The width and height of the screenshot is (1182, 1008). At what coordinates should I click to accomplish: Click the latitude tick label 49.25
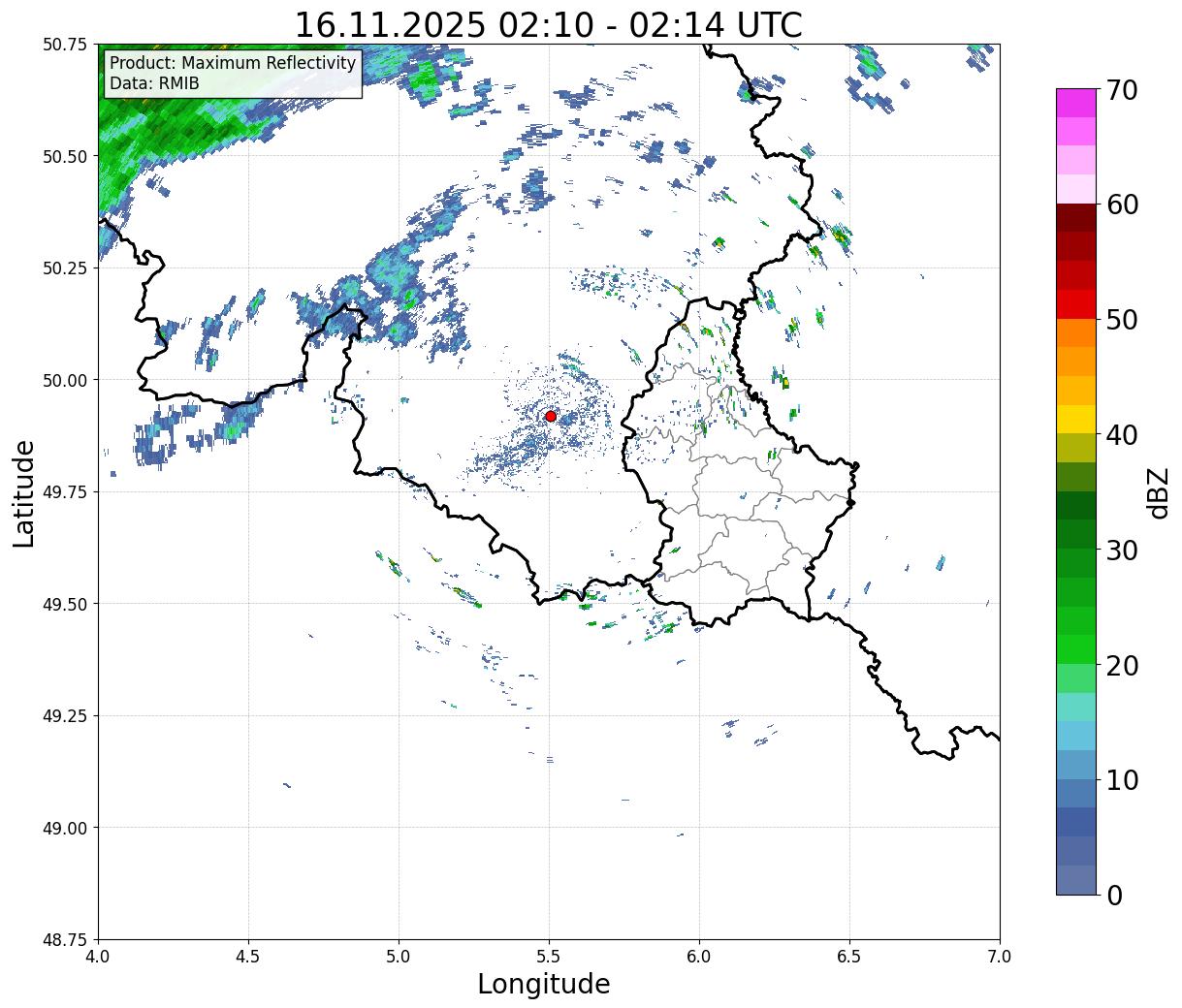coord(65,716)
